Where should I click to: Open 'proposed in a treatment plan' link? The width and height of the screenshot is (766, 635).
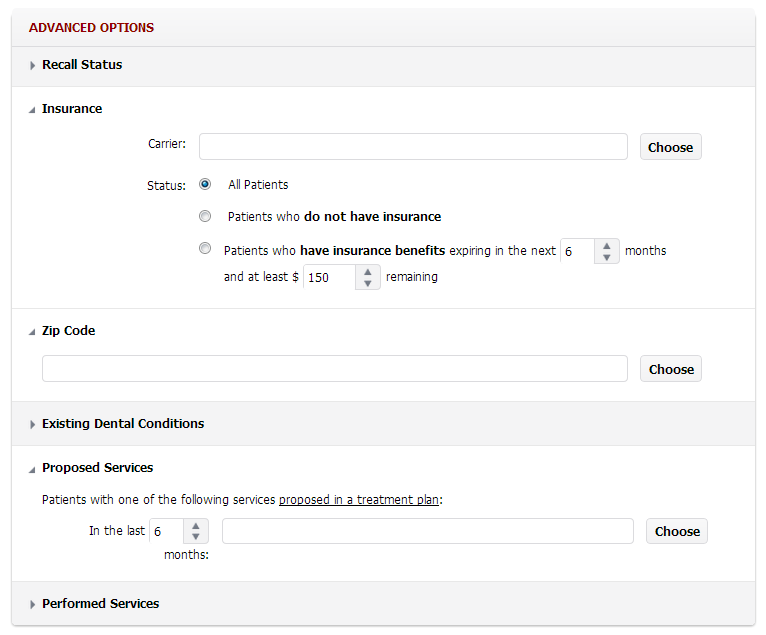coord(359,500)
